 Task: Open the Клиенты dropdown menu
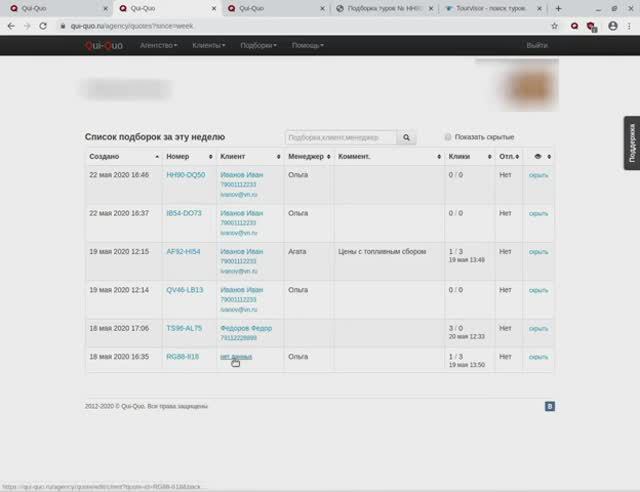209,45
